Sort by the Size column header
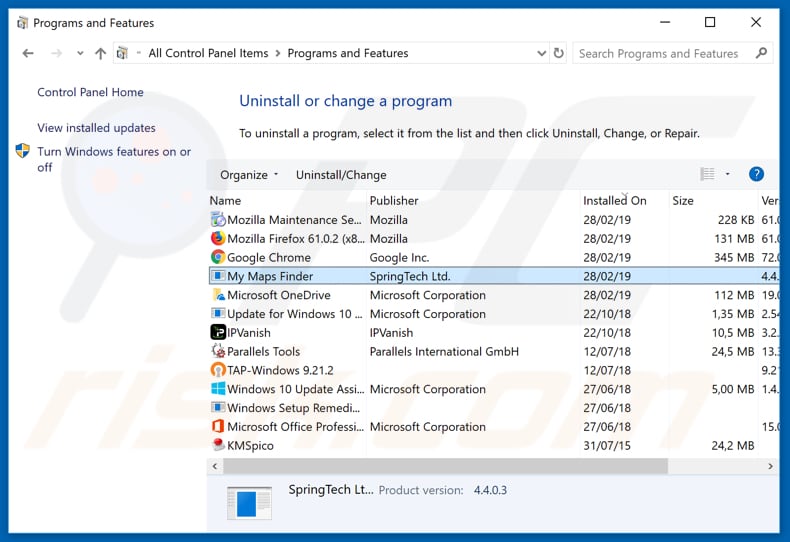790x542 pixels. click(683, 200)
